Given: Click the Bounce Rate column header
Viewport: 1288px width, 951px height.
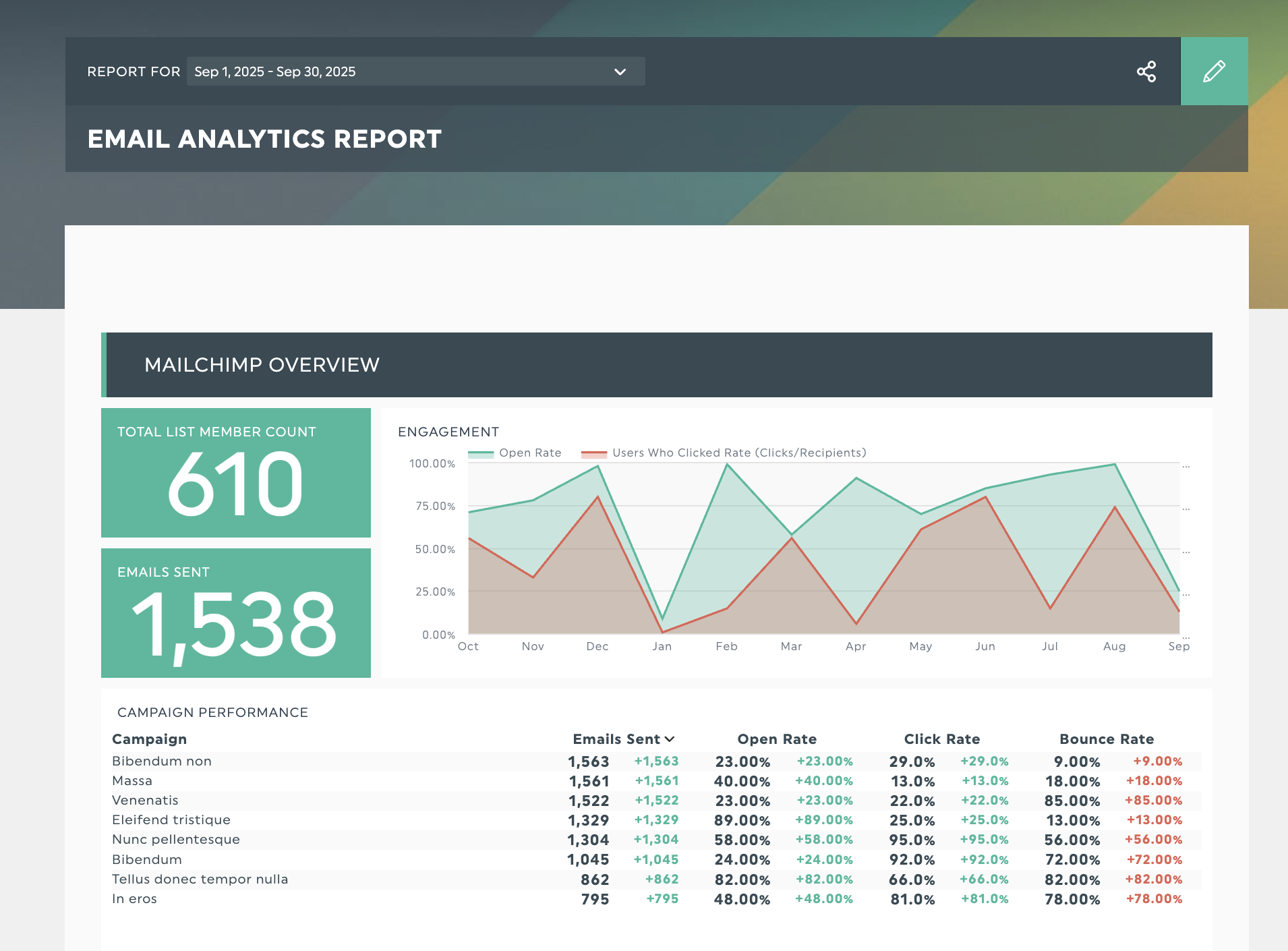Looking at the screenshot, I should click(1106, 739).
